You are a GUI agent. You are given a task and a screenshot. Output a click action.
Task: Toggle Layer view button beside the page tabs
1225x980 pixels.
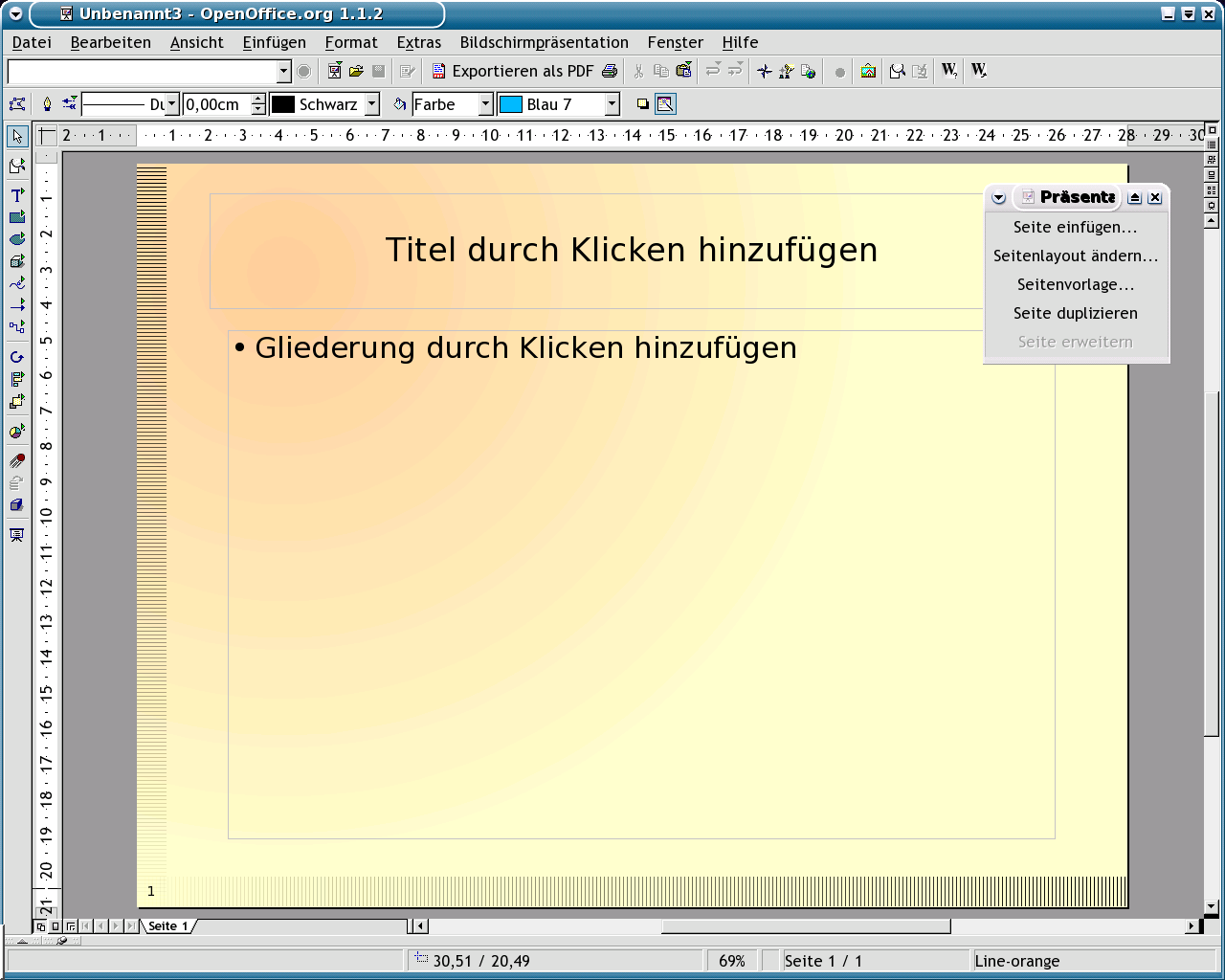(71, 926)
